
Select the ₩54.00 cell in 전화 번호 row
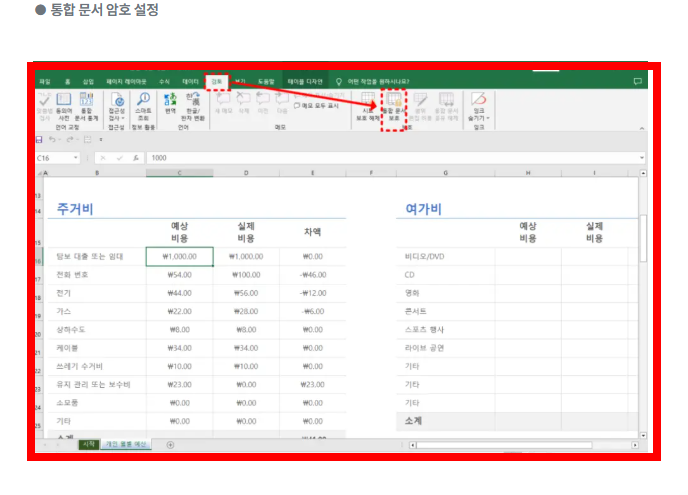pos(179,275)
